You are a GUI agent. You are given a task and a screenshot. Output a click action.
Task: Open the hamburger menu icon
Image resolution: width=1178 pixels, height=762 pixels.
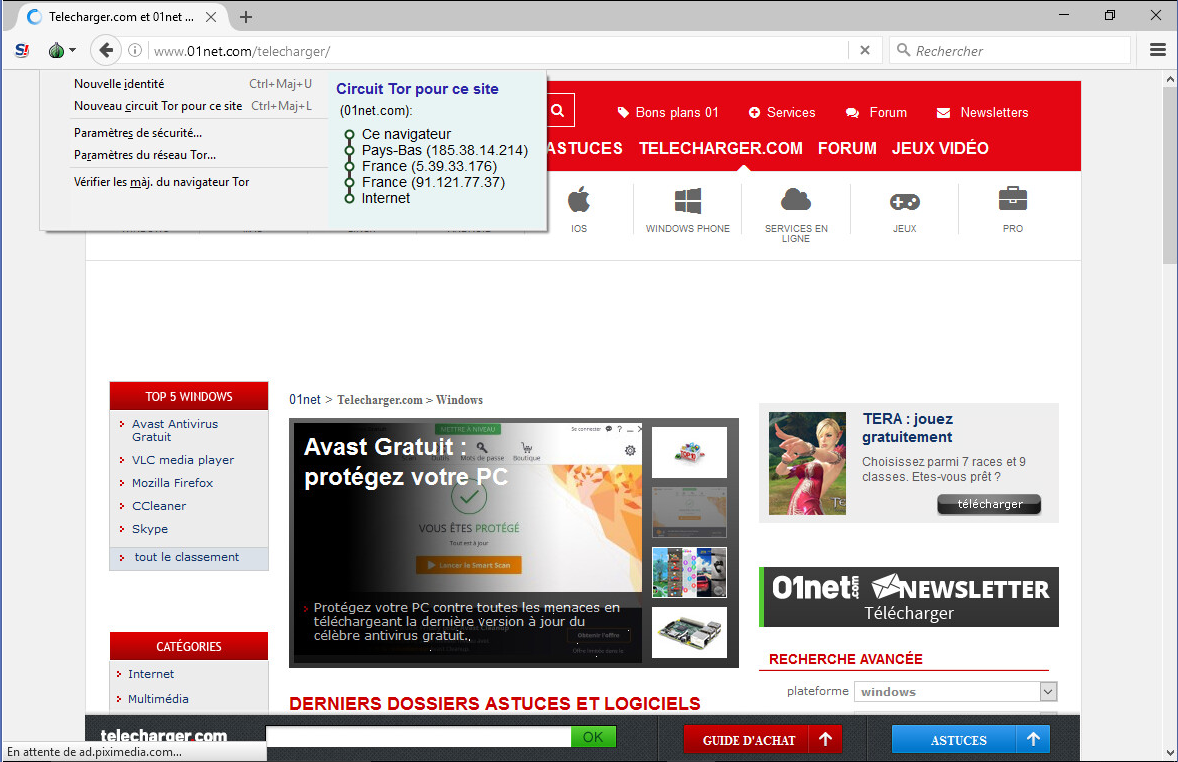click(x=1158, y=50)
